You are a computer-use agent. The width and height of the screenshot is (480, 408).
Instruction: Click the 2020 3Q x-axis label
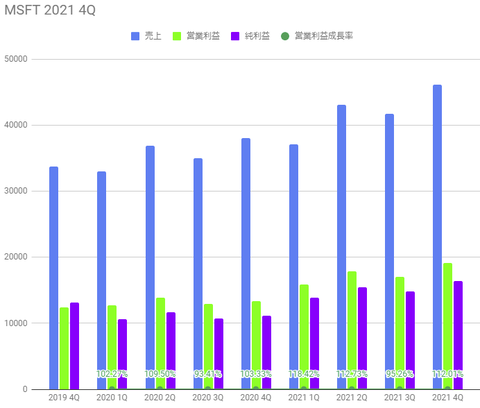(x=208, y=398)
